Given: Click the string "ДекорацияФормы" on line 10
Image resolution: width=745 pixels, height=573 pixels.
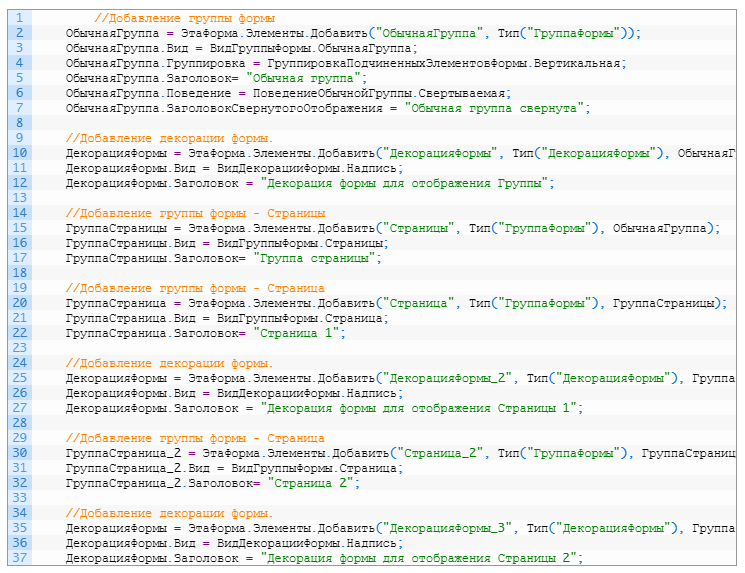Looking at the screenshot, I should pos(440,153).
